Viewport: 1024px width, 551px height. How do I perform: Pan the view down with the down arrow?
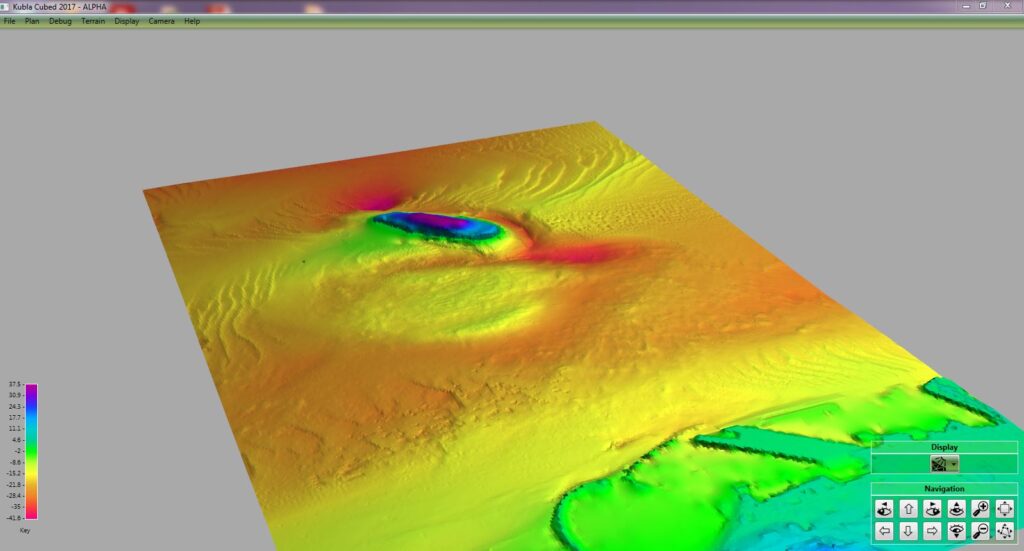click(x=908, y=531)
